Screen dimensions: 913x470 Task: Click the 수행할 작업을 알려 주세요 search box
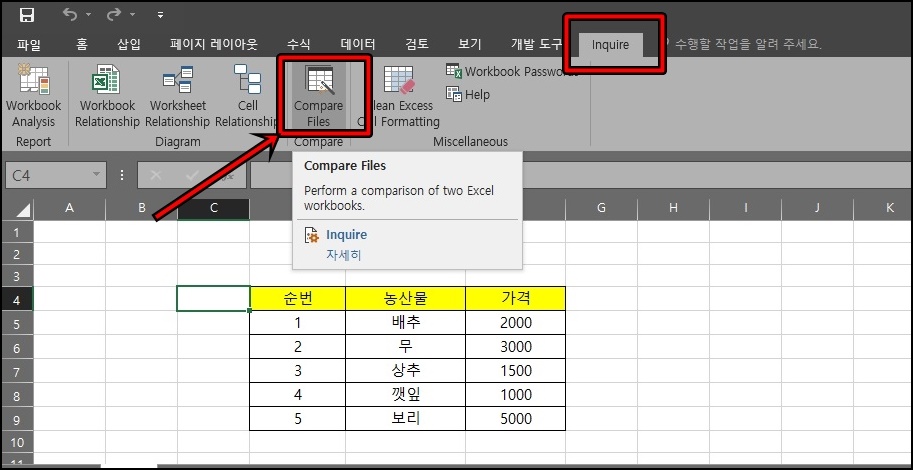[x=746, y=44]
